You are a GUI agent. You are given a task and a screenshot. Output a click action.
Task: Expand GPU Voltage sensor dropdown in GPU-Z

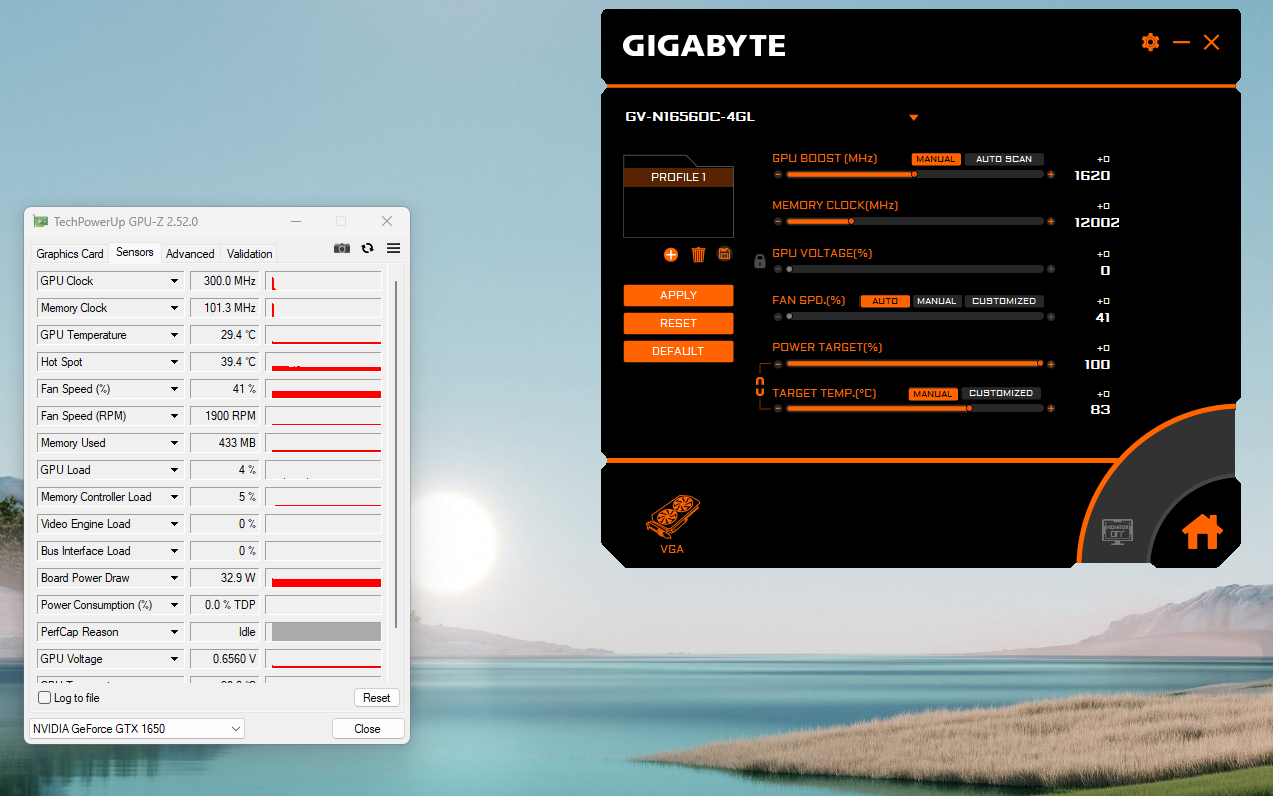(x=175, y=659)
